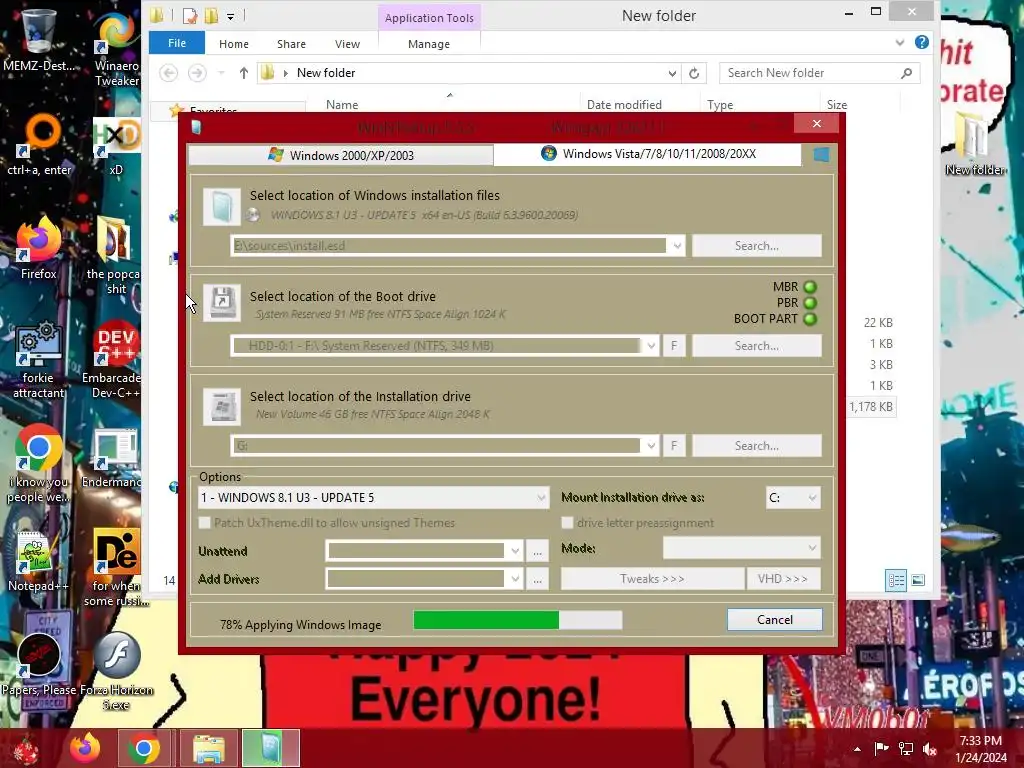Select the Papers, Please desktop icon
1024x768 pixels.
tap(39, 665)
